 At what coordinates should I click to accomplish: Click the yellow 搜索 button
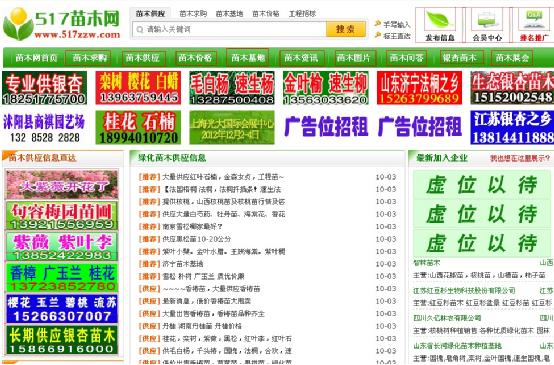pos(346,29)
